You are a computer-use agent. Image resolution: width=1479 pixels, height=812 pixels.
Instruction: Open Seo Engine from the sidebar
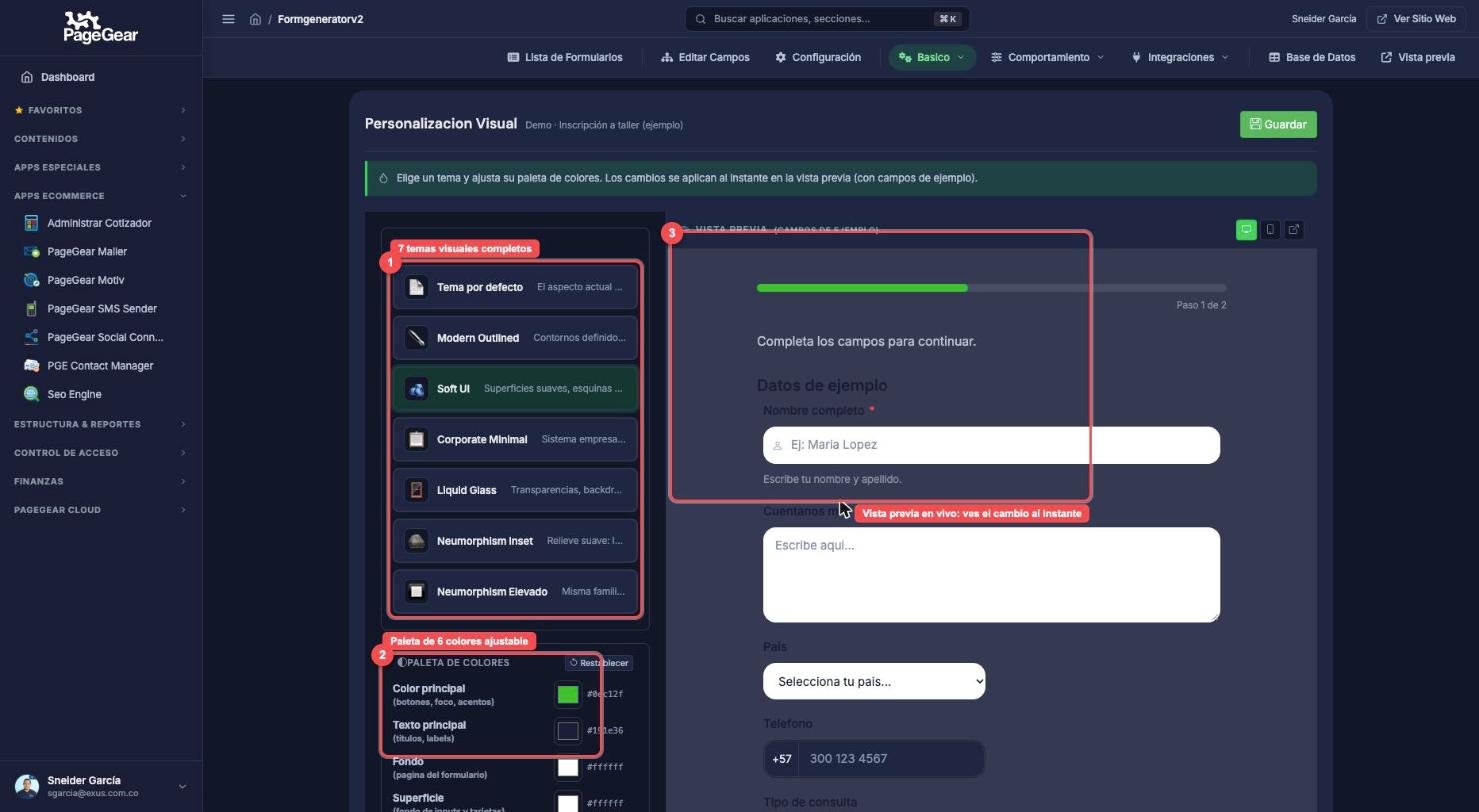[x=74, y=394]
